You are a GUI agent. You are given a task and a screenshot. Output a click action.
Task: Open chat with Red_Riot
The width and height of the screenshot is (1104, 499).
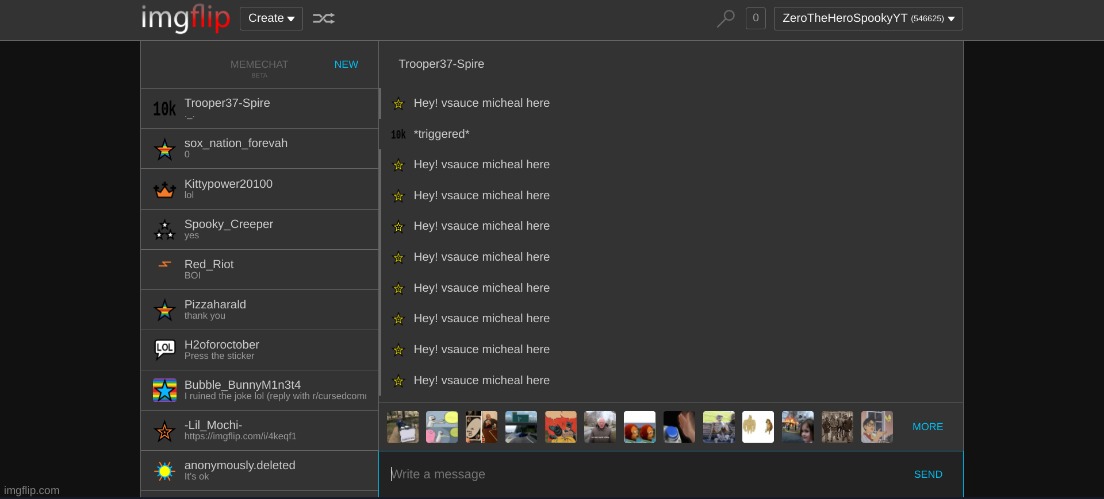point(259,270)
